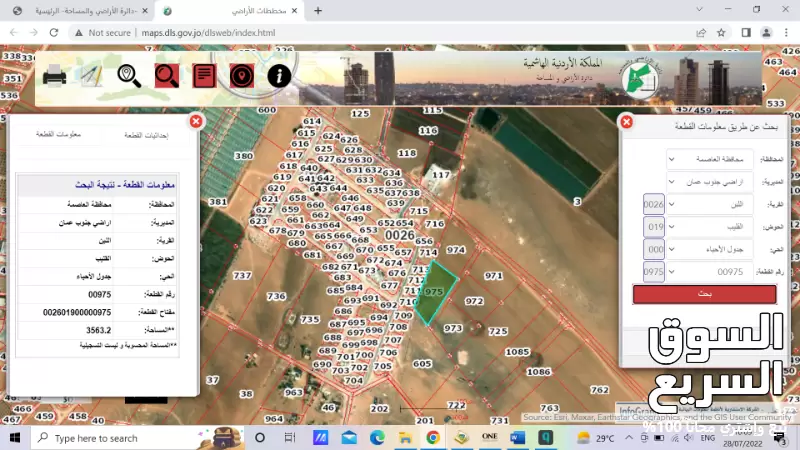Click the Google Chrome taskbar icon
This screenshot has width=800, height=450.
pyautogui.click(x=433, y=438)
